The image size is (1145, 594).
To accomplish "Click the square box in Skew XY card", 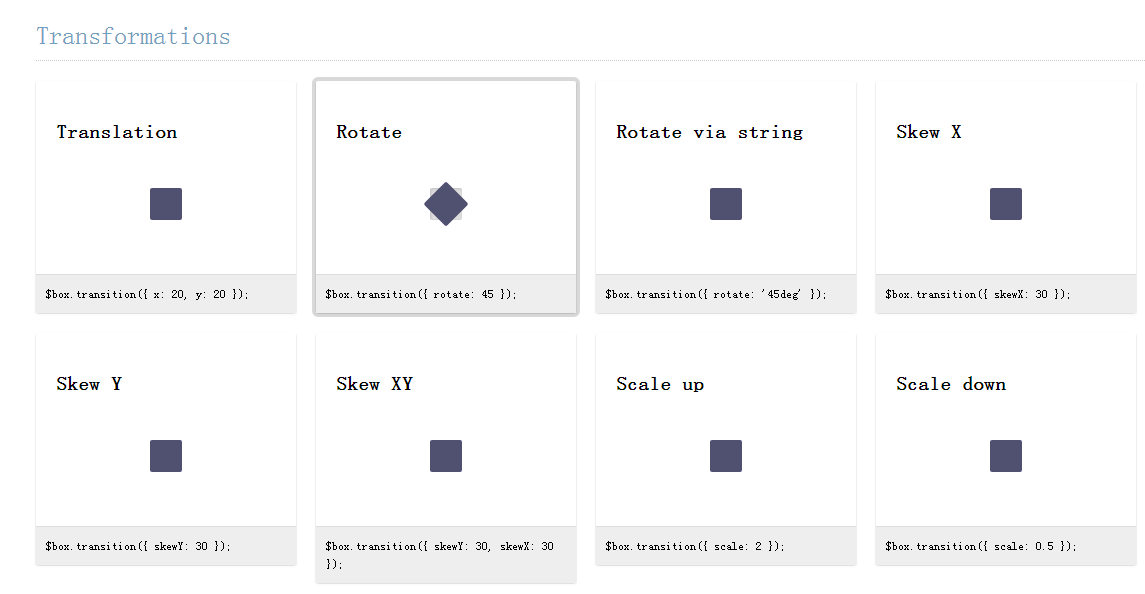I will pyautogui.click(x=445, y=456).
